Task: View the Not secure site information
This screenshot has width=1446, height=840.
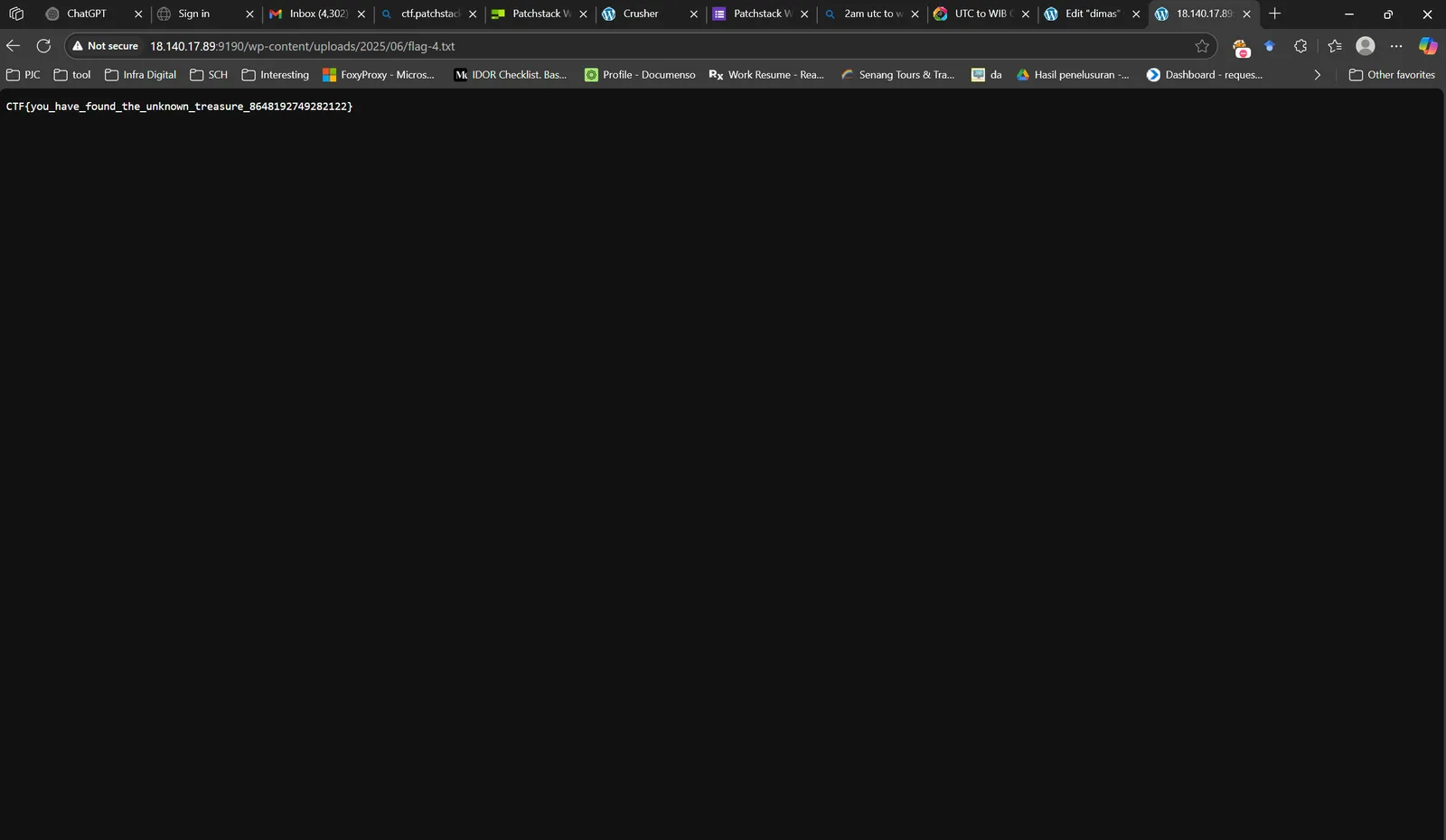Action: (x=106, y=46)
